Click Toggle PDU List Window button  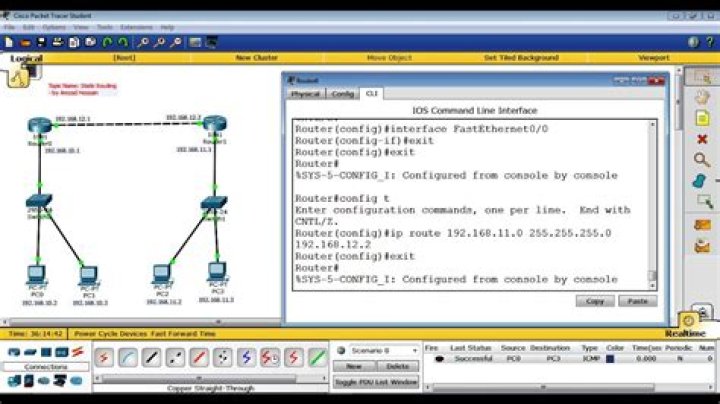click(376, 382)
